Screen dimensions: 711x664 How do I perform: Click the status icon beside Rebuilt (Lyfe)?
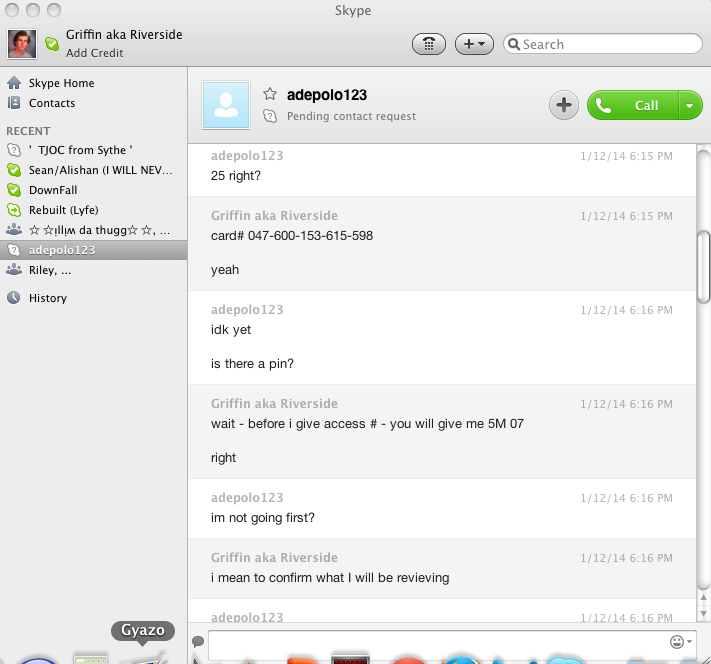pos(14,210)
